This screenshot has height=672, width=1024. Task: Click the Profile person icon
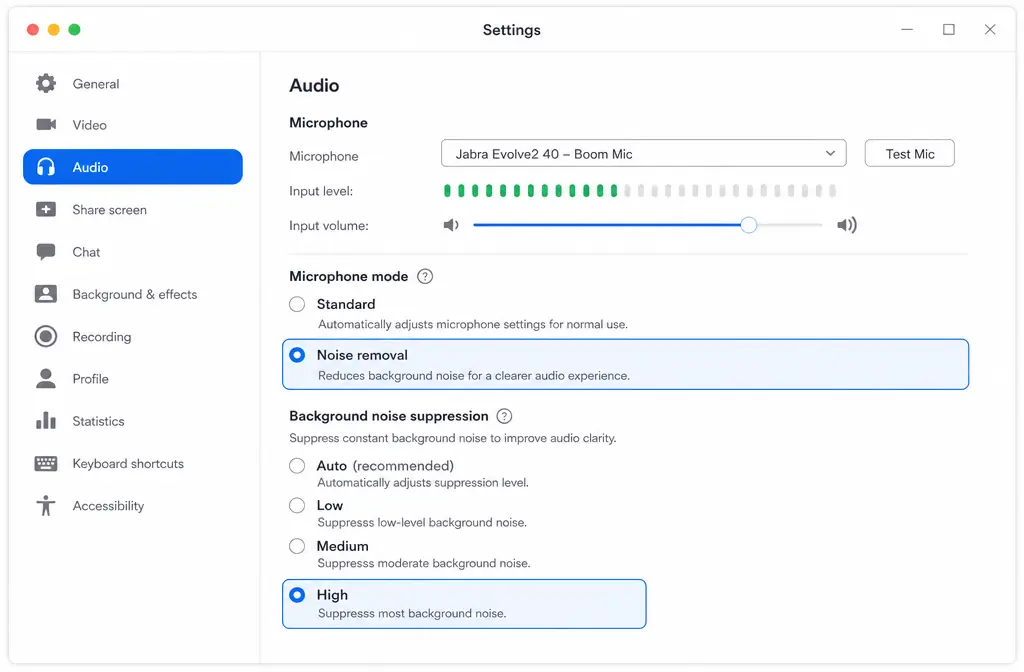(x=46, y=379)
